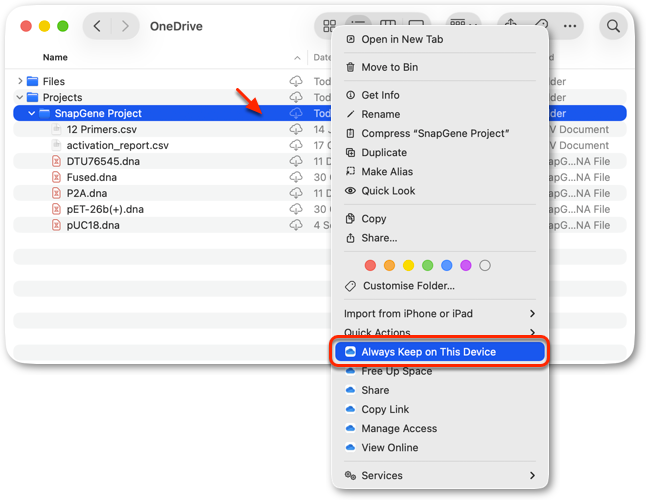Open the Import from iPhone or iPad submenu
Viewport: 646px width, 500px height.
click(440, 314)
